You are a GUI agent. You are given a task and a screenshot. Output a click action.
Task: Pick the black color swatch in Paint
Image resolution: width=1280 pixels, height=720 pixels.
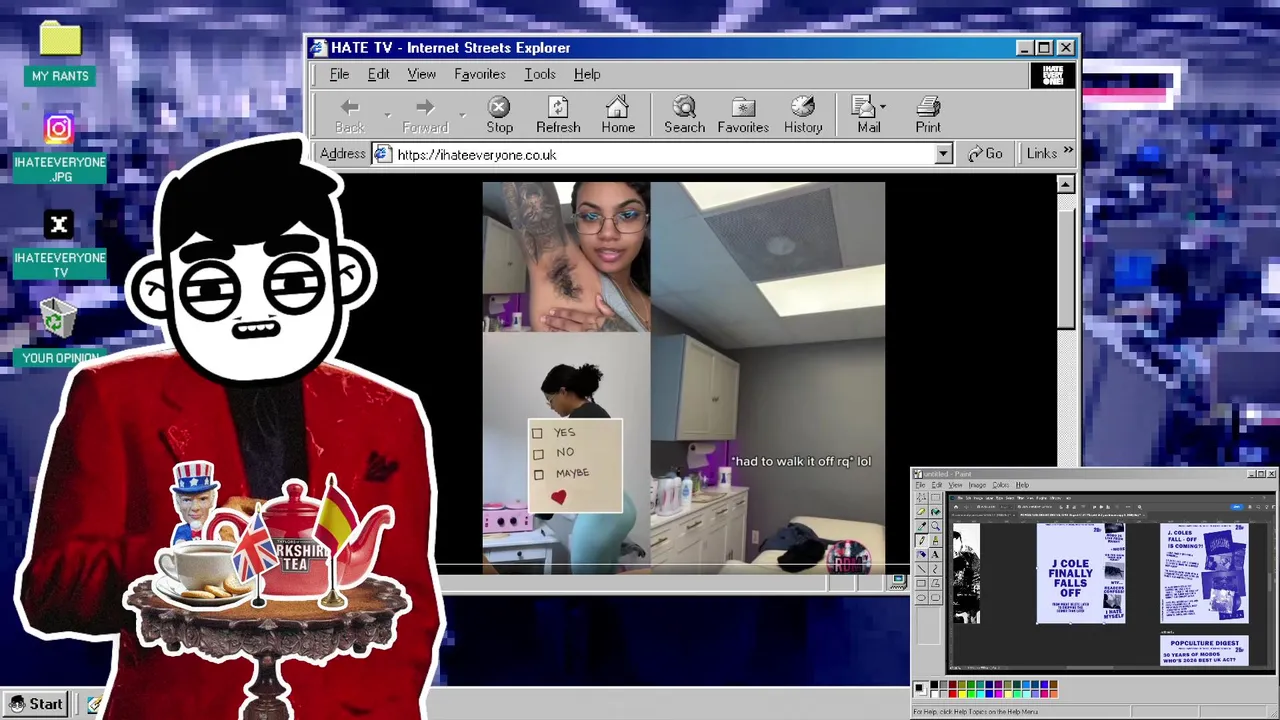point(934,685)
